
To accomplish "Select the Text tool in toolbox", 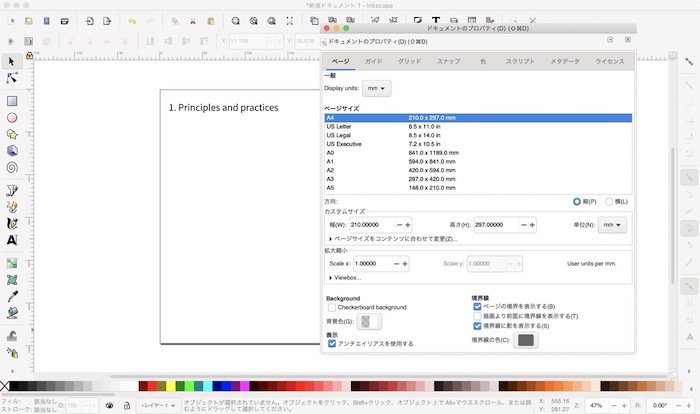I will [12, 240].
